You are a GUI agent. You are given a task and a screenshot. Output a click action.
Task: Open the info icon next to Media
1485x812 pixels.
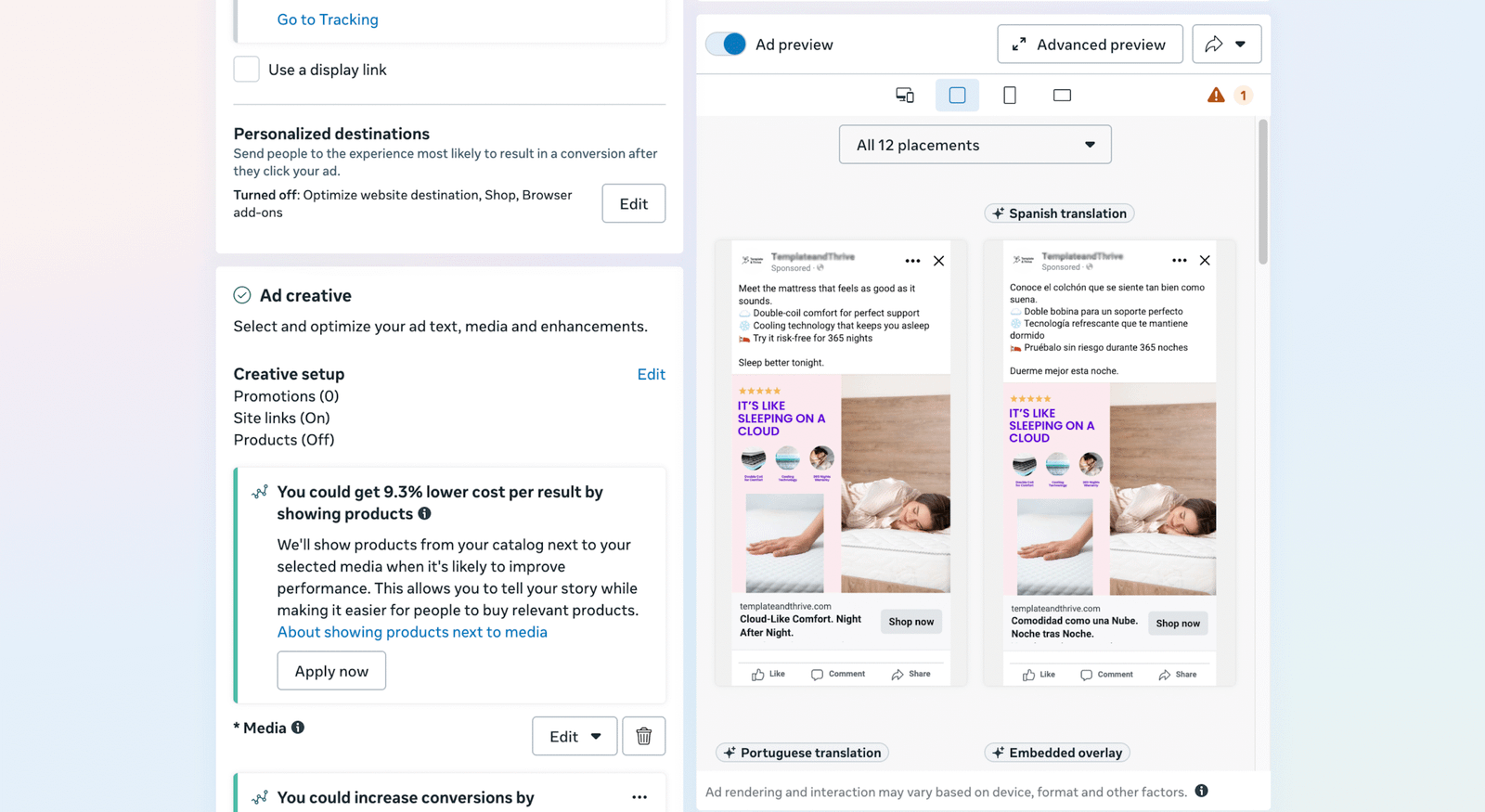tap(298, 728)
